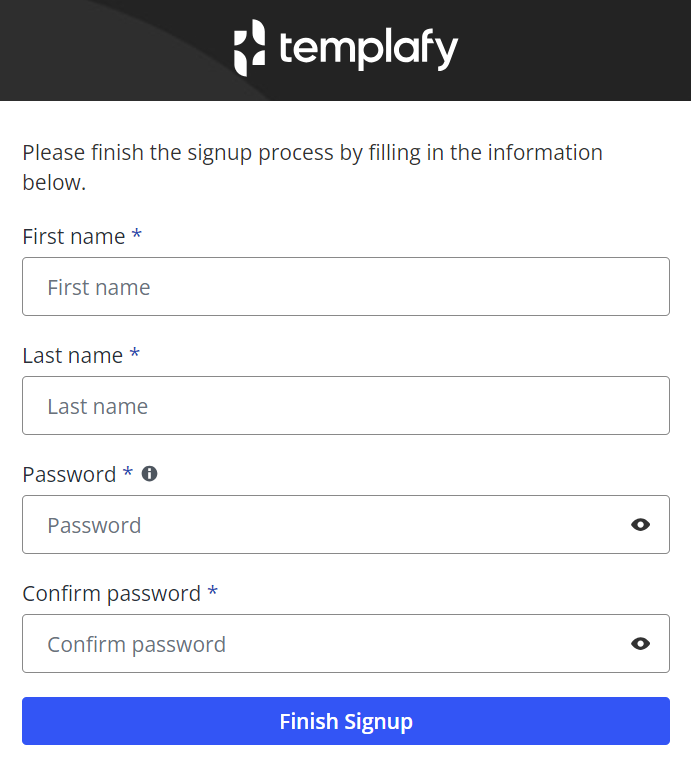The width and height of the screenshot is (691, 766).
Task: Click the First name field label
Action: point(74,236)
